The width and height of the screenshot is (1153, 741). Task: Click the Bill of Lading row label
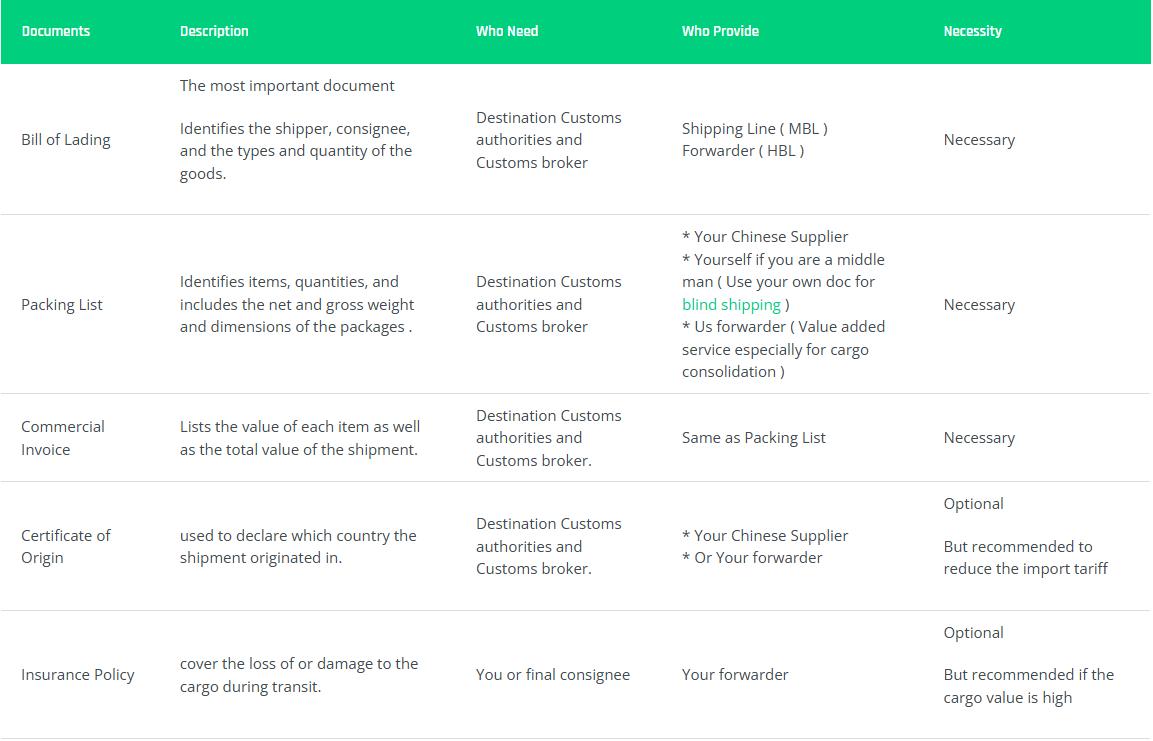point(65,140)
